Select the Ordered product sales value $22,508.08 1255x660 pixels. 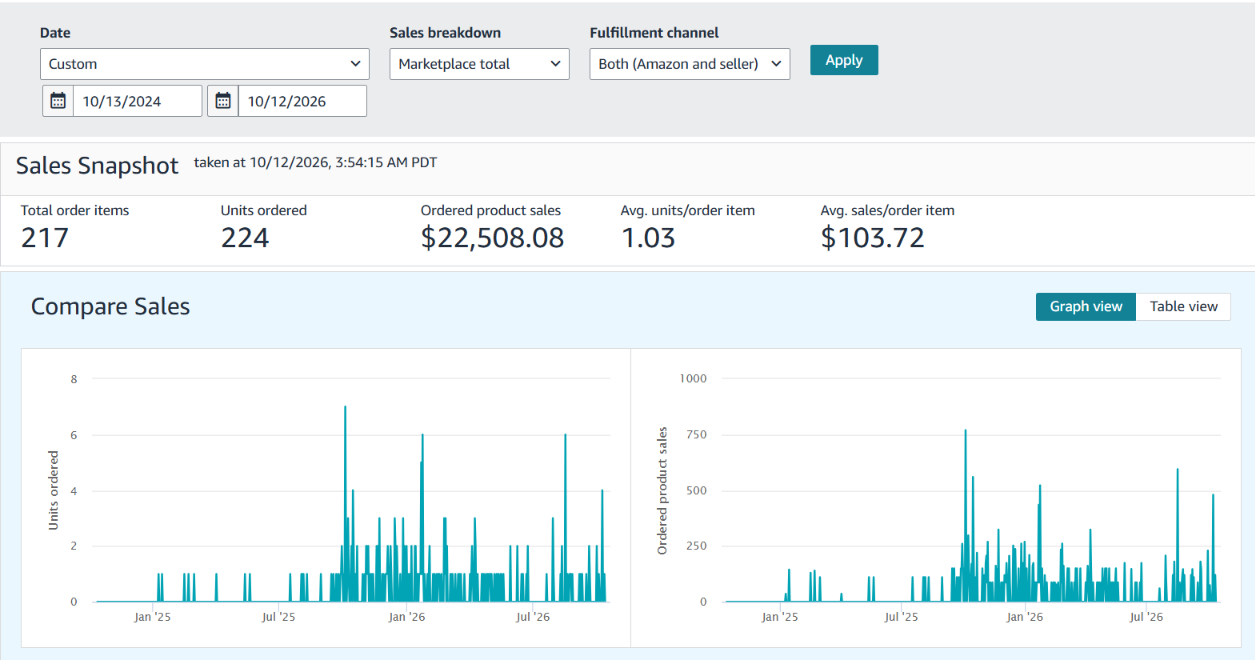493,238
